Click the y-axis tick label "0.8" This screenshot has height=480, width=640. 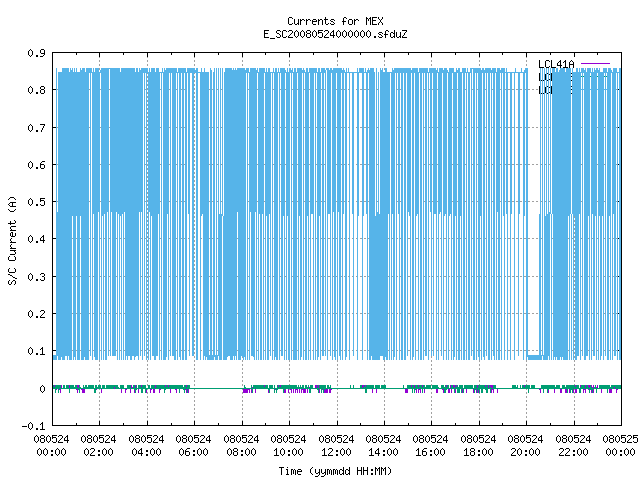[x=36, y=90]
